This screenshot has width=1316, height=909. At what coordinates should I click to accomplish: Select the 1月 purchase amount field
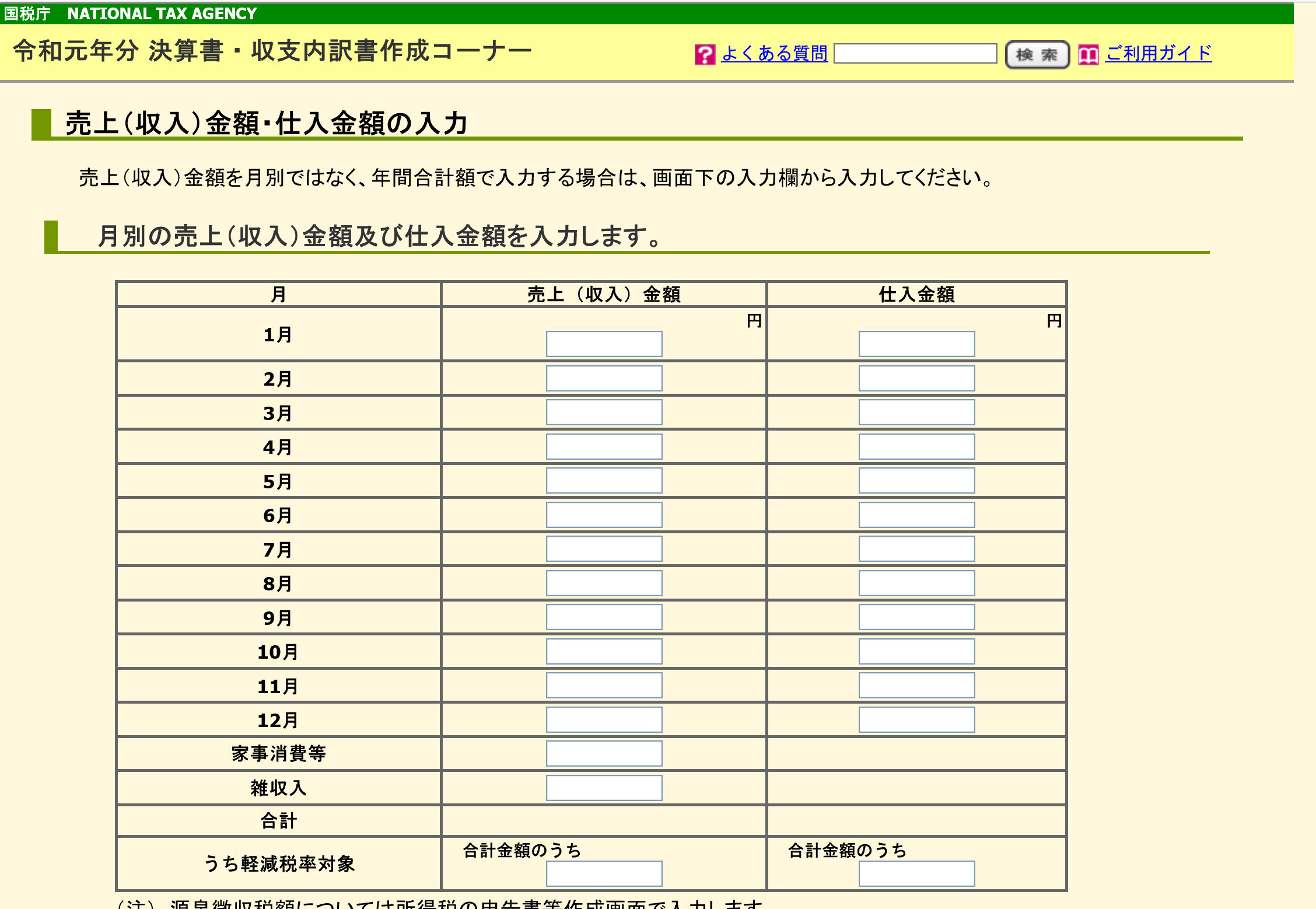point(916,344)
